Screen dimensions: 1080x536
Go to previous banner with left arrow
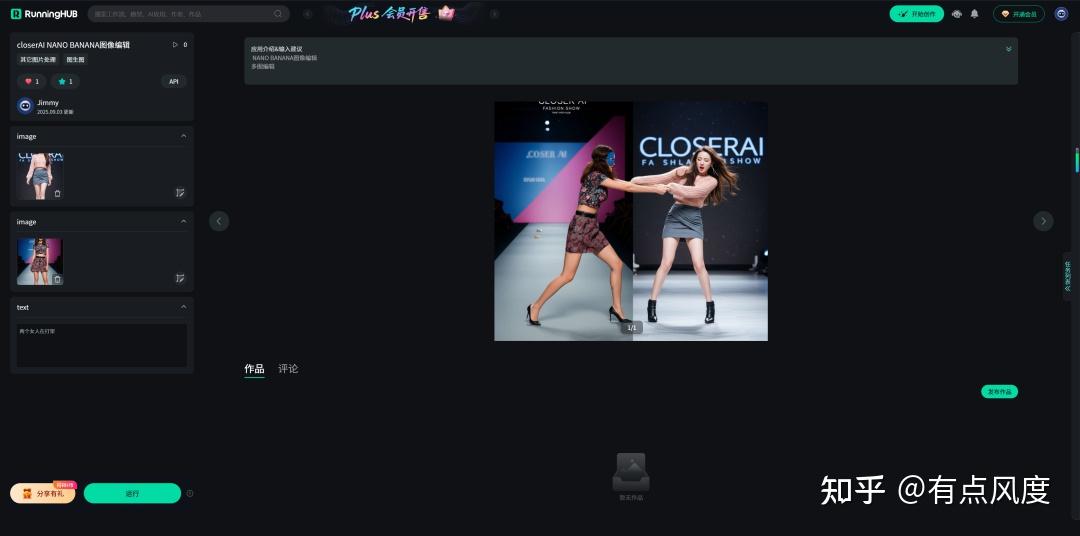click(x=307, y=14)
